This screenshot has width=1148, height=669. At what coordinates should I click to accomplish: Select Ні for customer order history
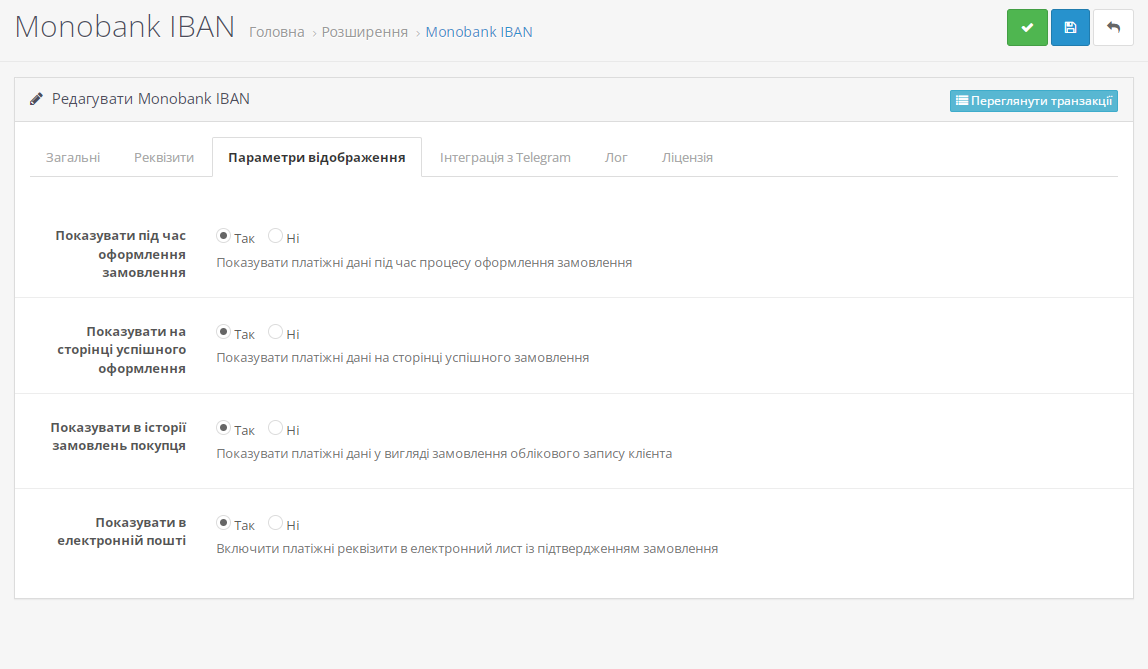[275, 427]
